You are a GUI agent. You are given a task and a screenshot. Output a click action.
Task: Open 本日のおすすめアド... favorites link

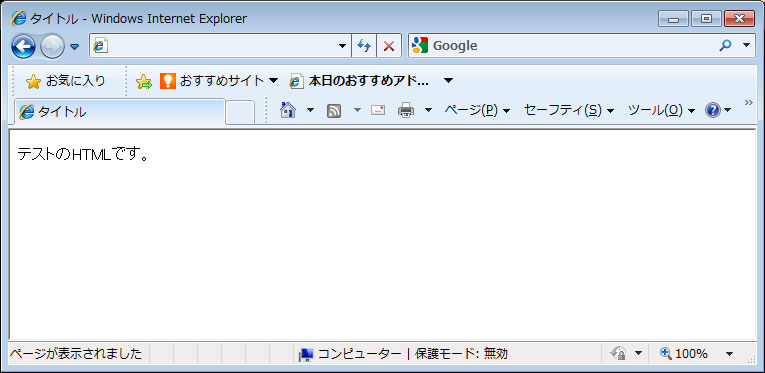click(360, 81)
